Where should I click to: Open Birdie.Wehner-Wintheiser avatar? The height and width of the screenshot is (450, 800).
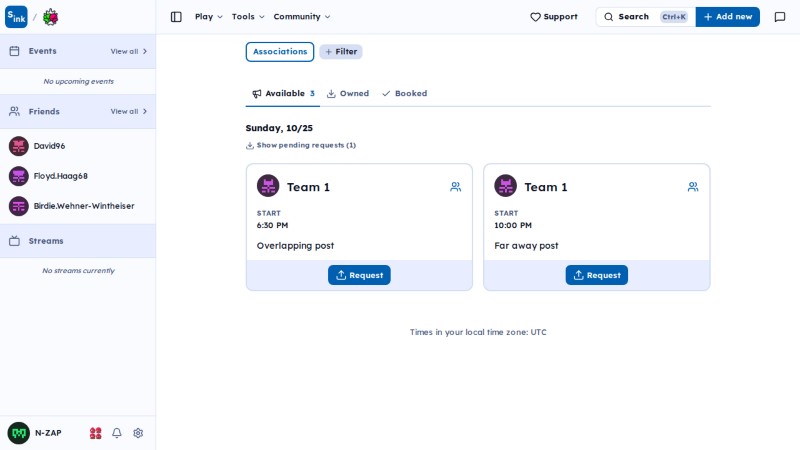click(18, 206)
